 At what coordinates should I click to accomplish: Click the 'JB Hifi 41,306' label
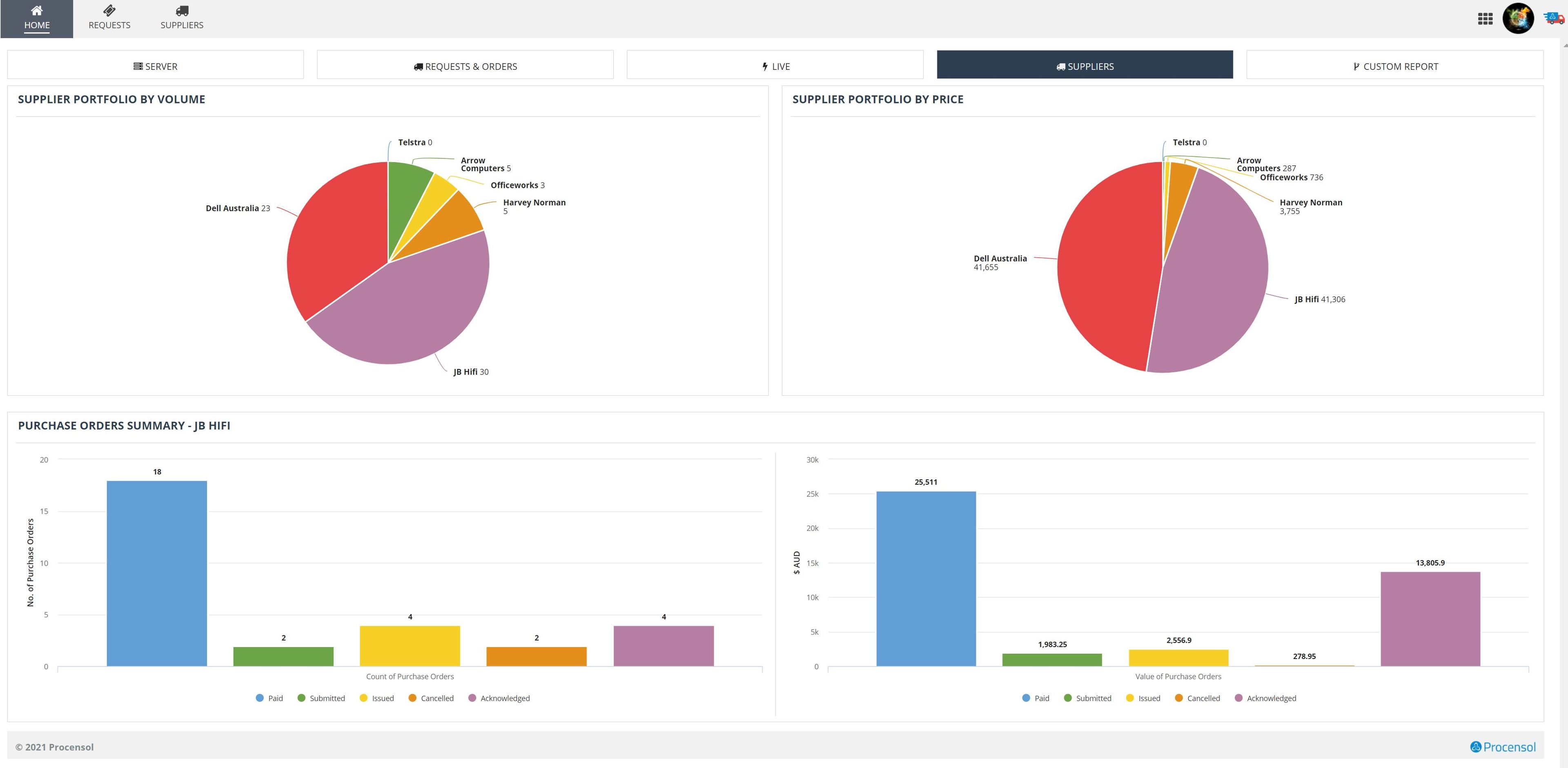pyautogui.click(x=1320, y=299)
